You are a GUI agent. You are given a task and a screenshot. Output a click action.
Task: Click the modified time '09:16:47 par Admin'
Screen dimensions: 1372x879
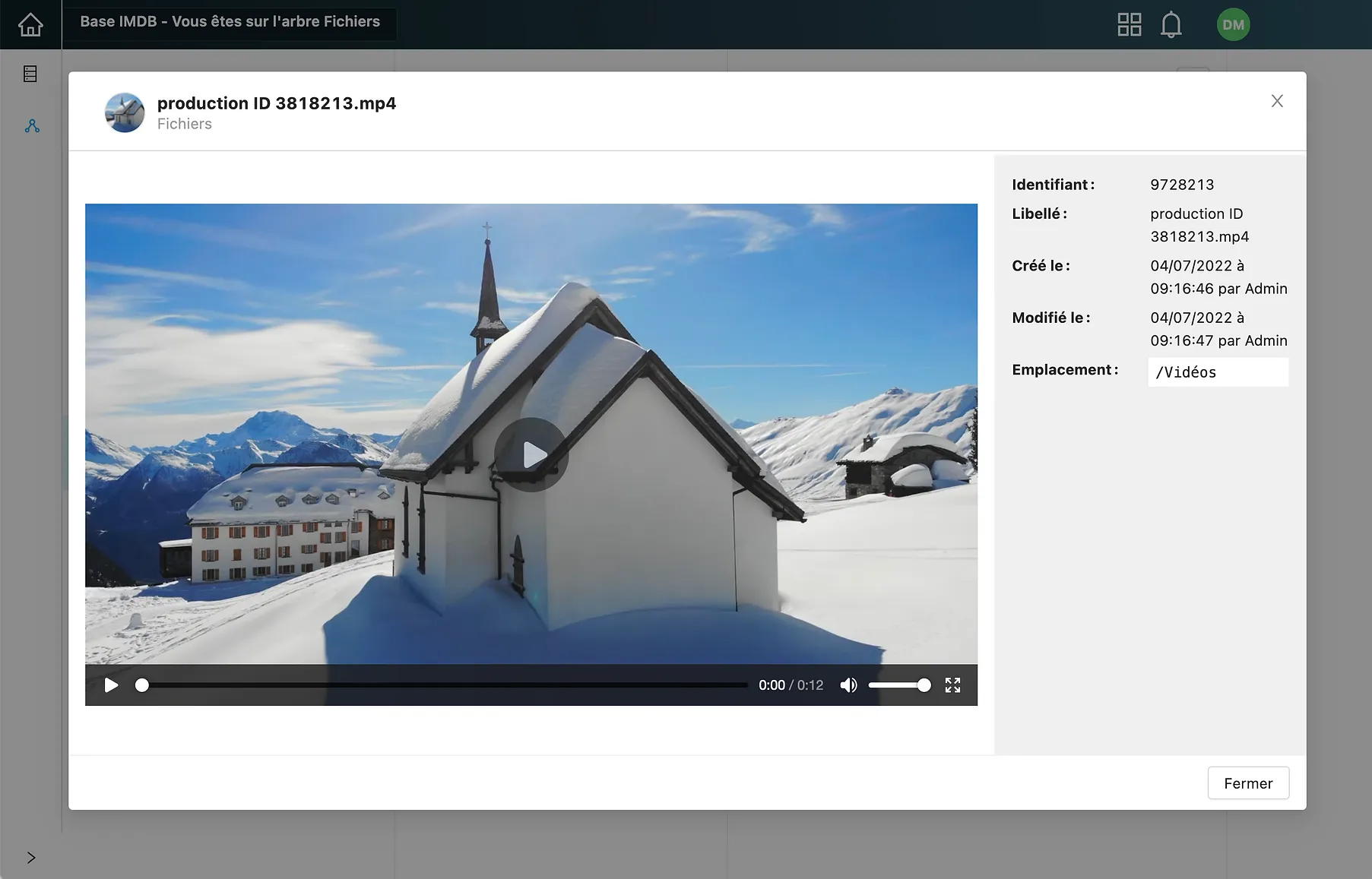[x=1218, y=340]
